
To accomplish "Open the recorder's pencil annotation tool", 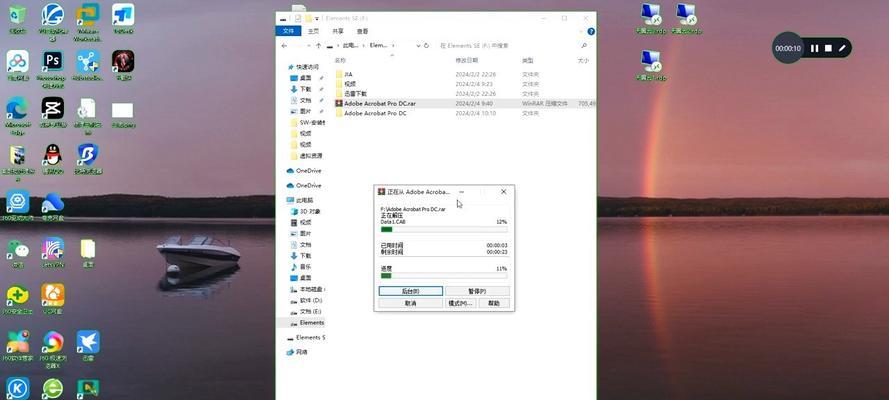I will tap(842, 49).
